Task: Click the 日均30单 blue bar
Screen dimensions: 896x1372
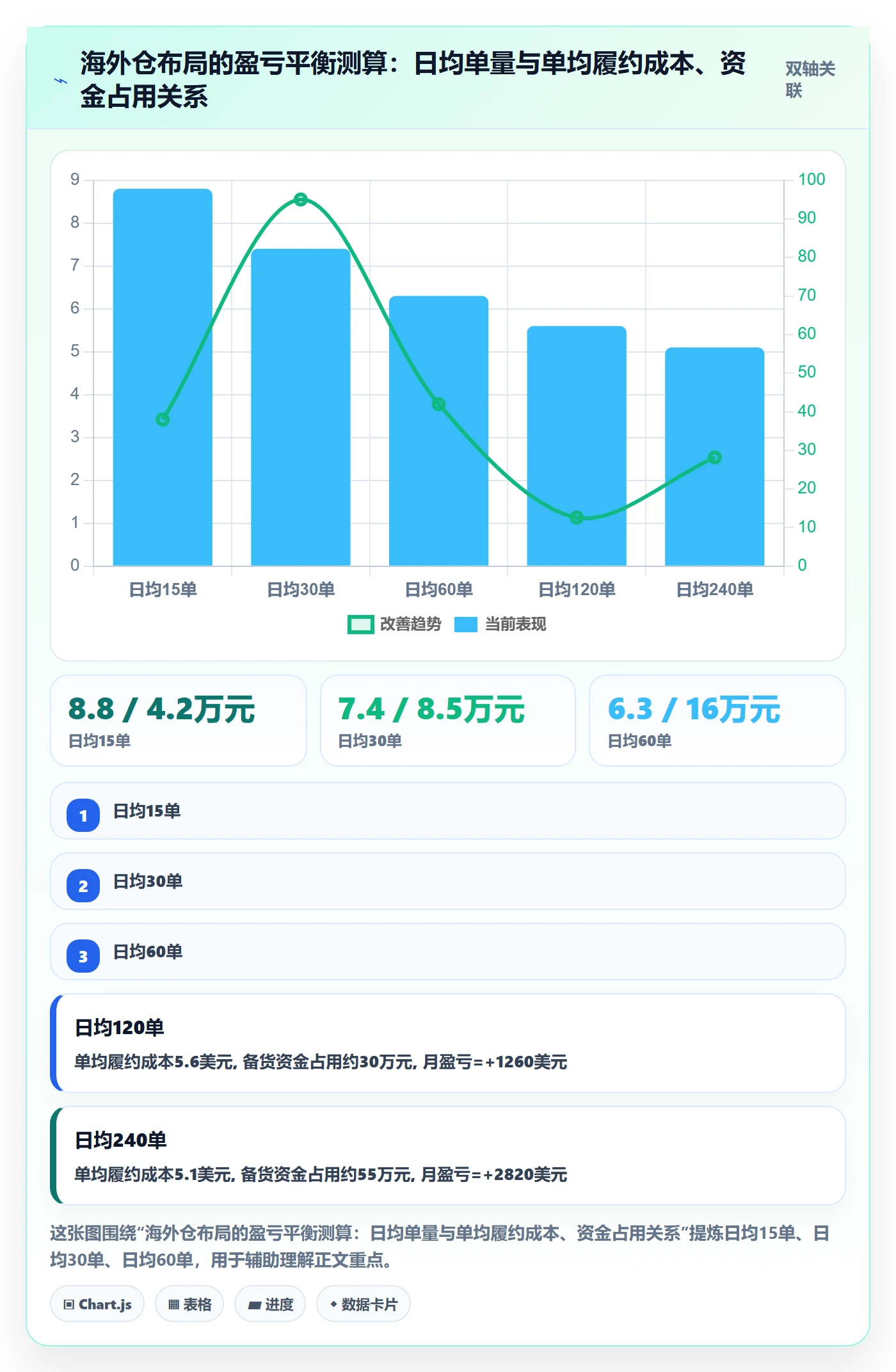Action: 301,407
